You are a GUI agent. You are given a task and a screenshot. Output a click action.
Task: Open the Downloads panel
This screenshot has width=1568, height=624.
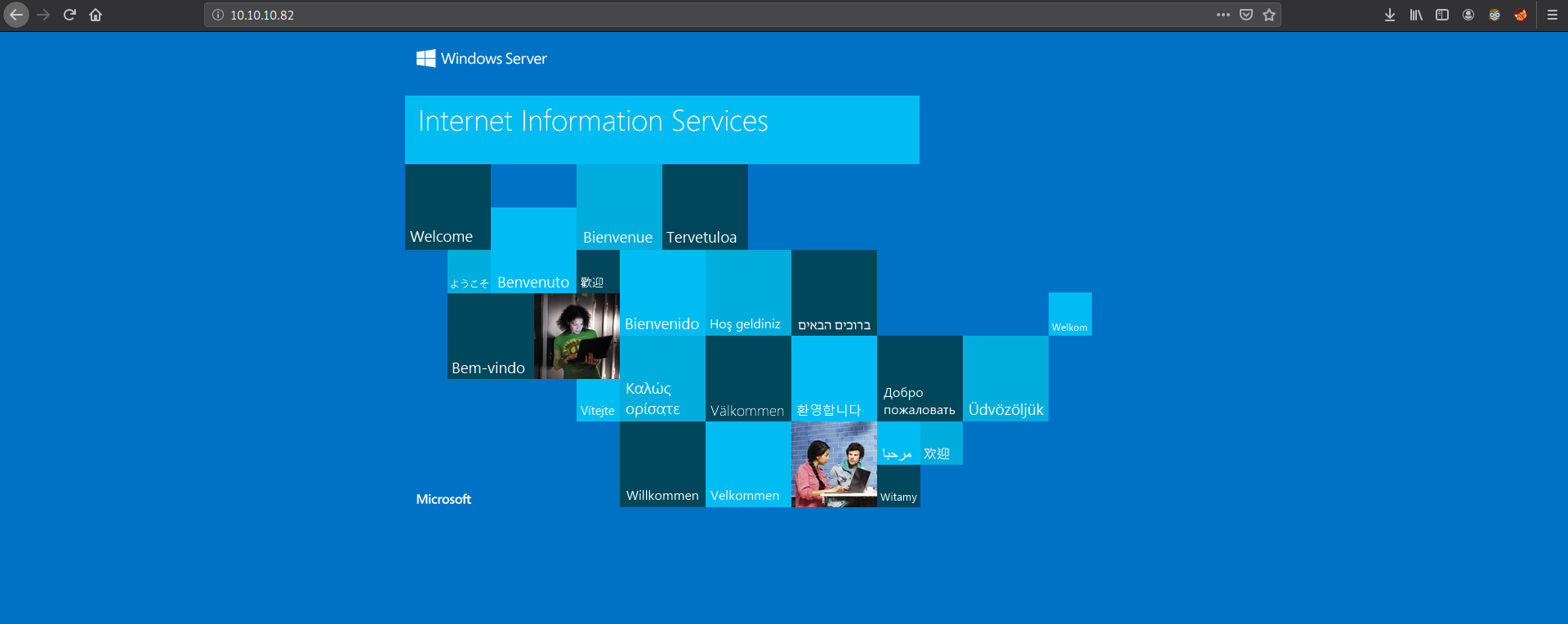click(1390, 15)
